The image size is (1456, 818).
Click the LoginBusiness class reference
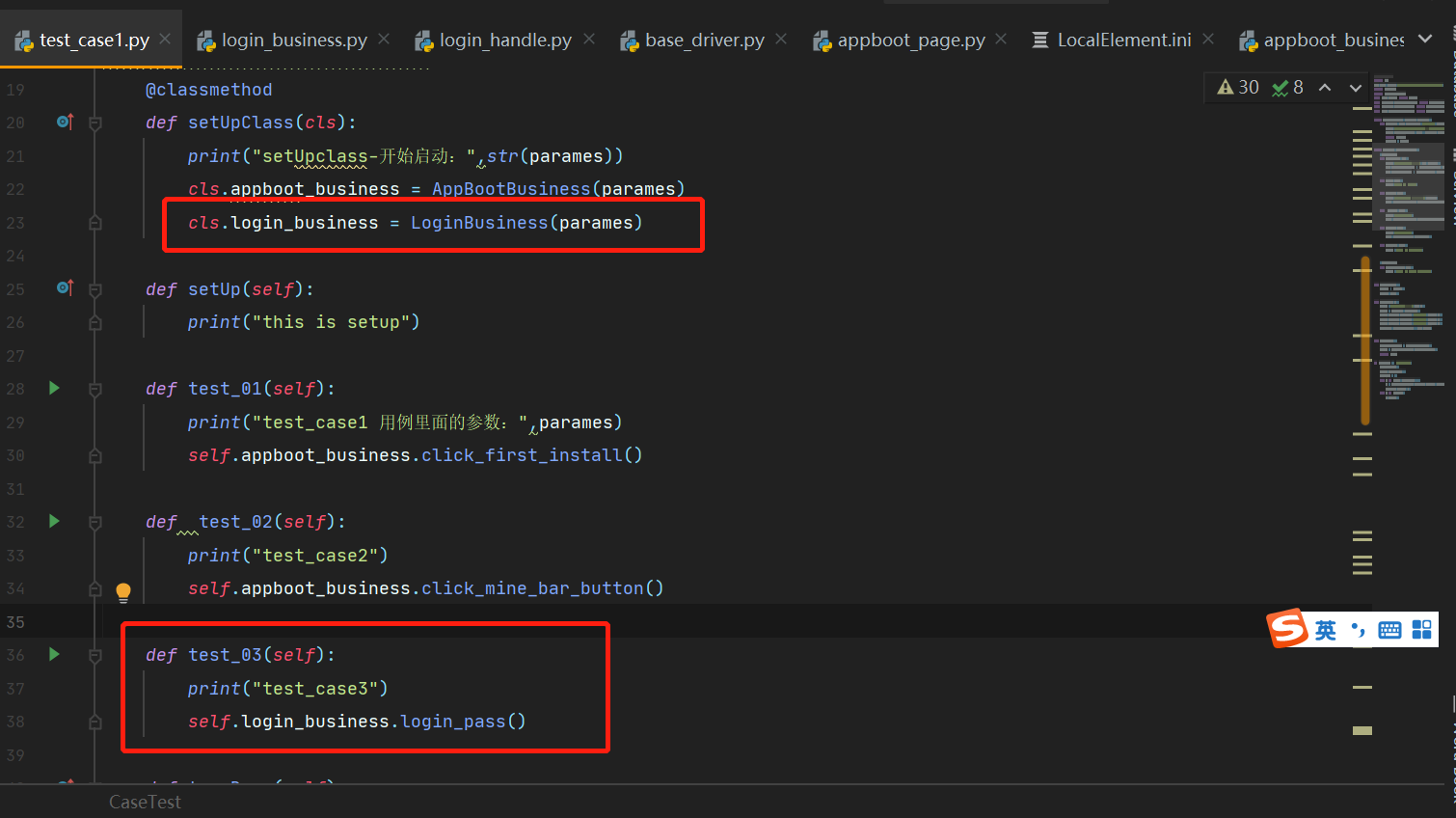pyautogui.click(x=479, y=223)
